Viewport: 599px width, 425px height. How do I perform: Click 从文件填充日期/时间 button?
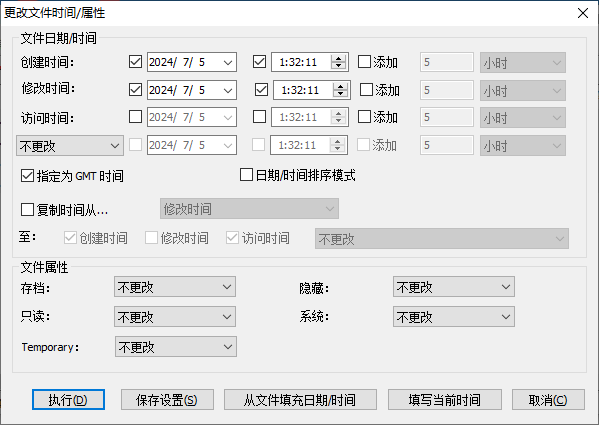pyautogui.click(x=300, y=400)
